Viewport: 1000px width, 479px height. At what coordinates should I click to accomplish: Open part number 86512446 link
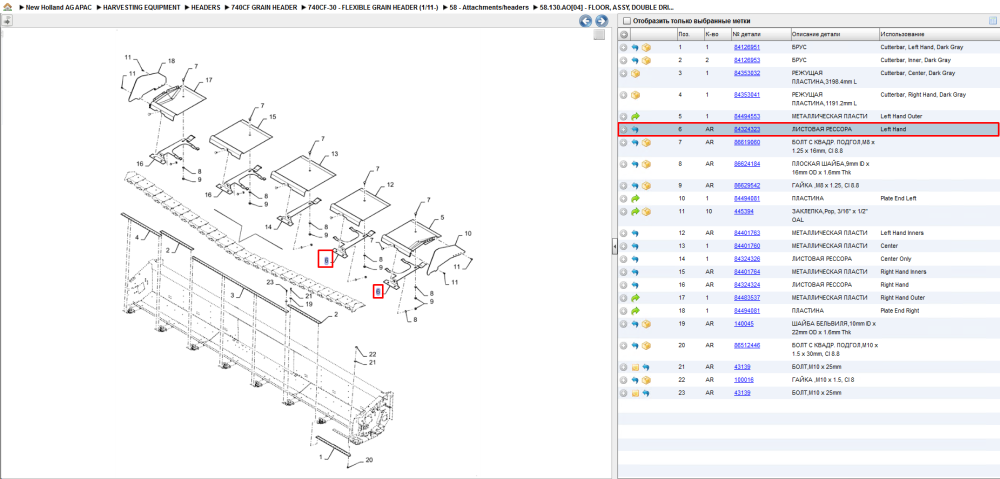pos(747,346)
